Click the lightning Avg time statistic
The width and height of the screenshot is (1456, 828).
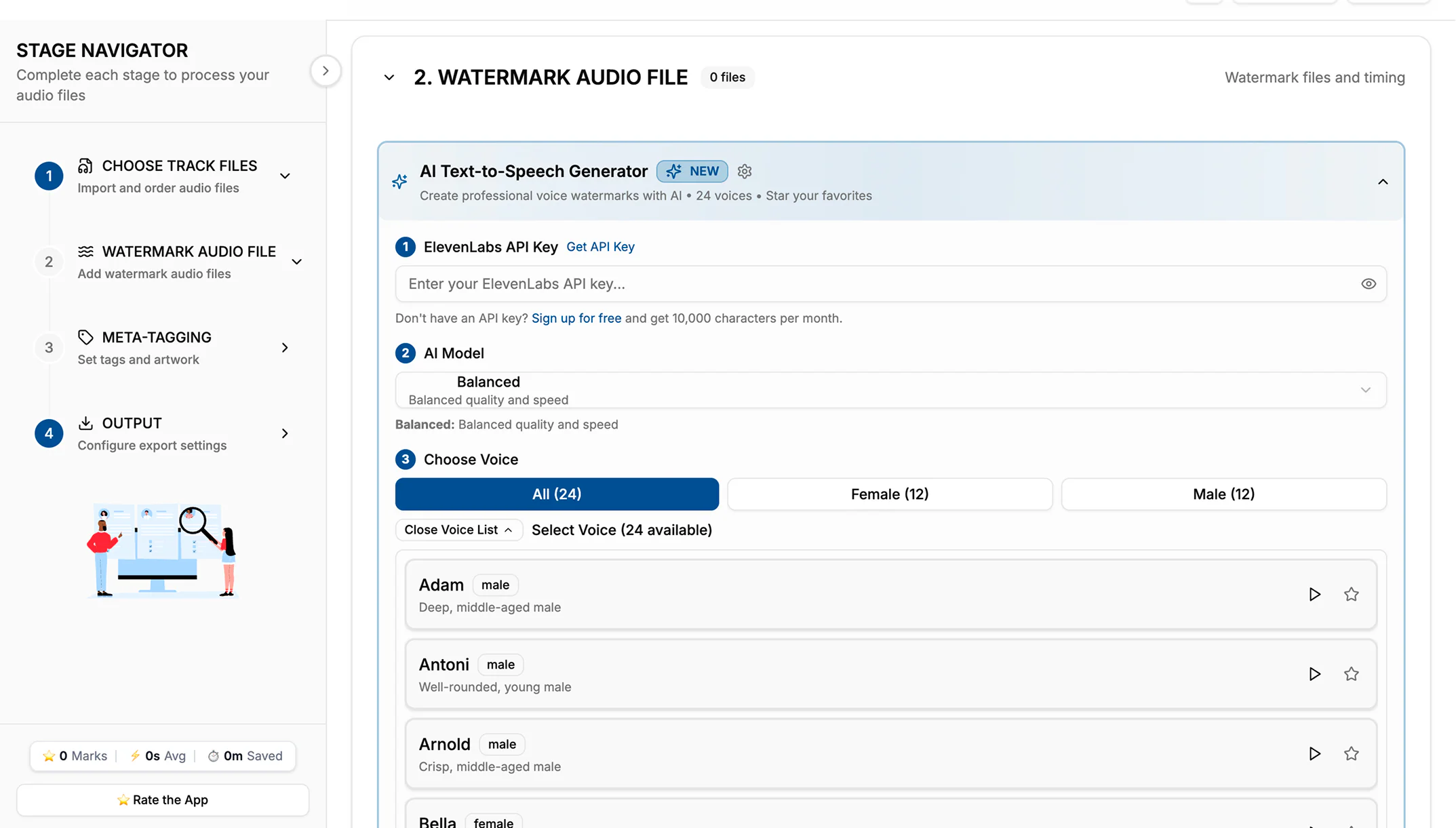pyautogui.click(x=157, y=756)
